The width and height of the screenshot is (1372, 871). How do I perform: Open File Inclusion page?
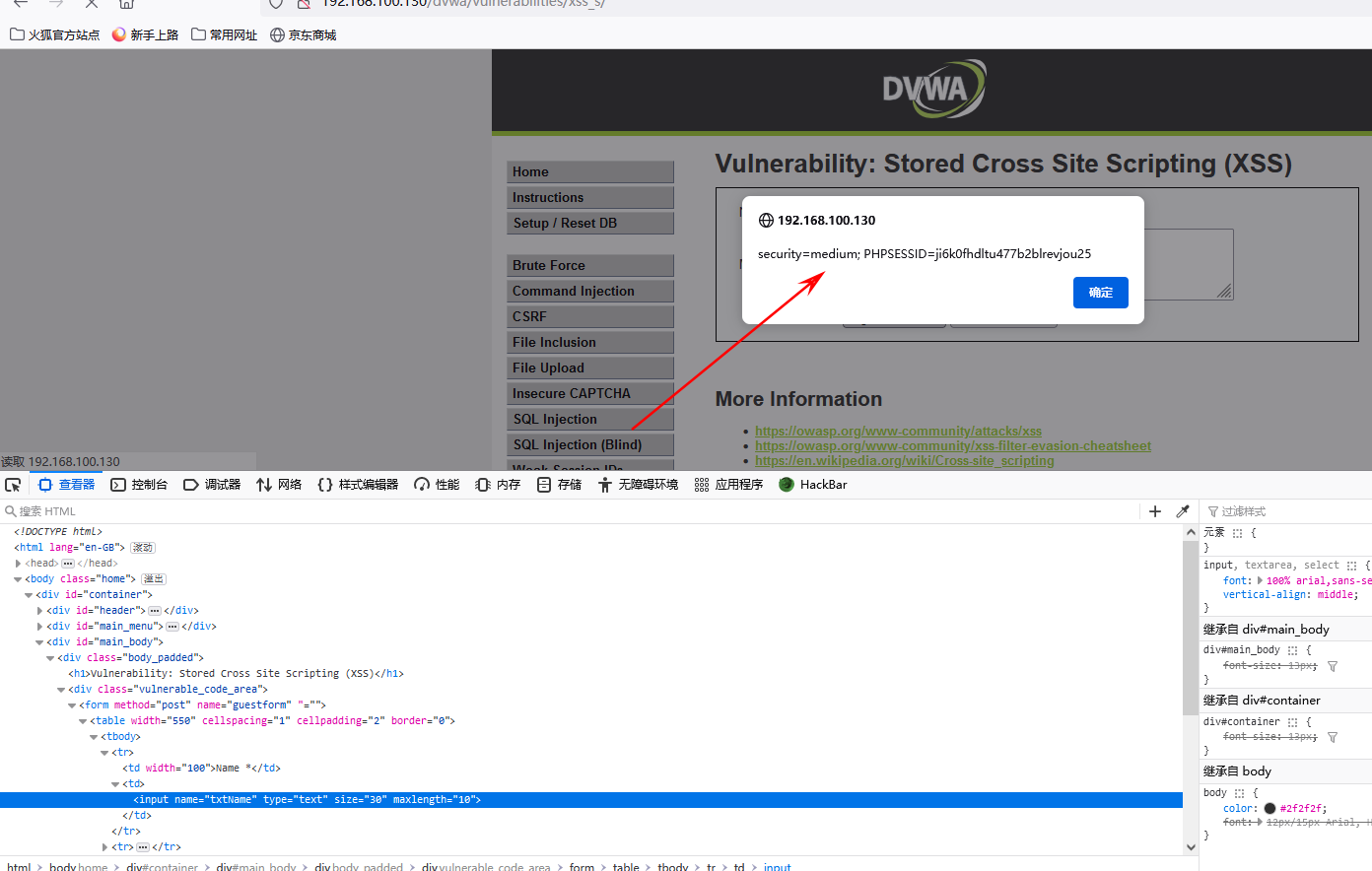point(590,342)
